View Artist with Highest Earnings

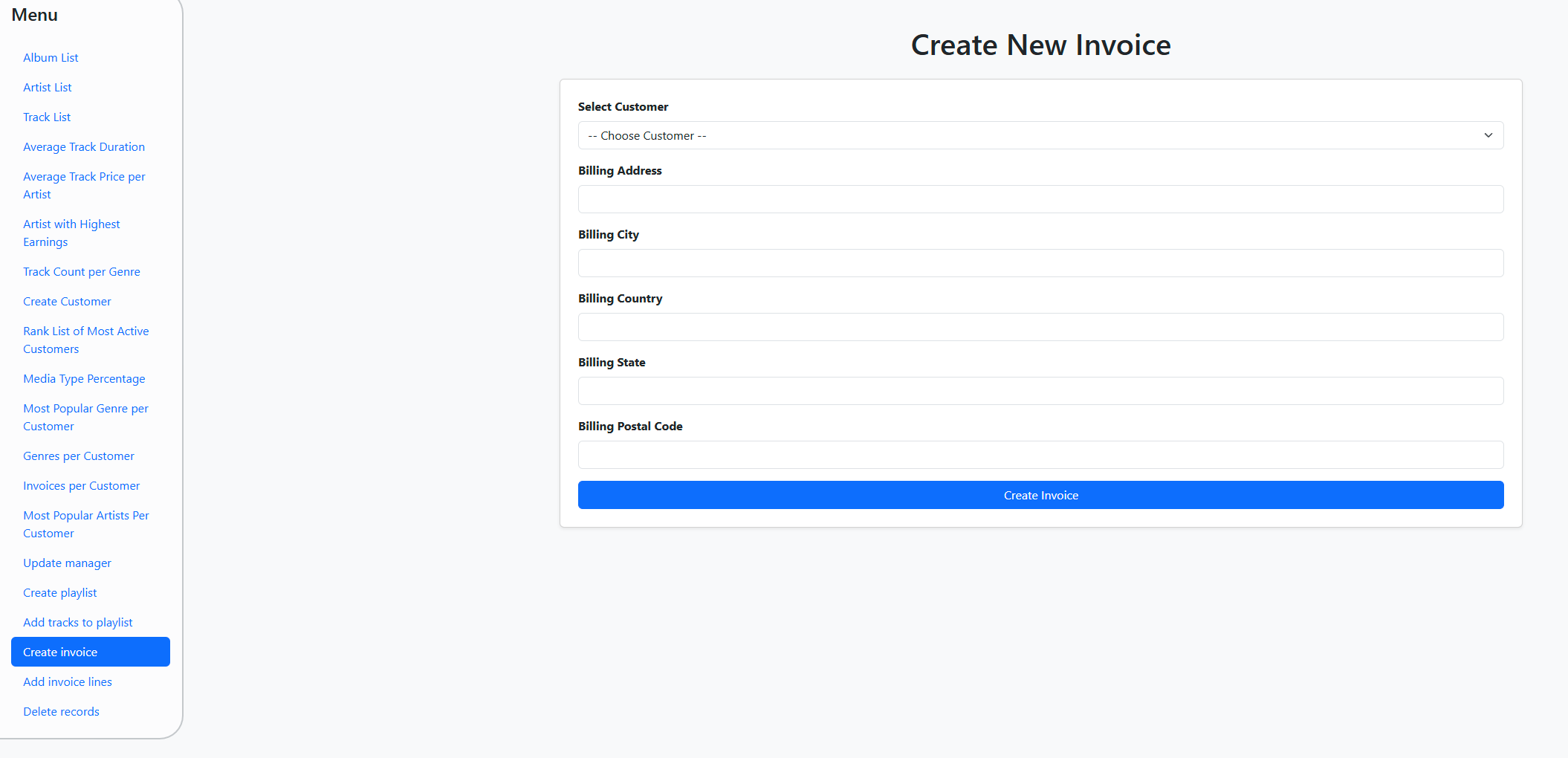click(71, 233)
